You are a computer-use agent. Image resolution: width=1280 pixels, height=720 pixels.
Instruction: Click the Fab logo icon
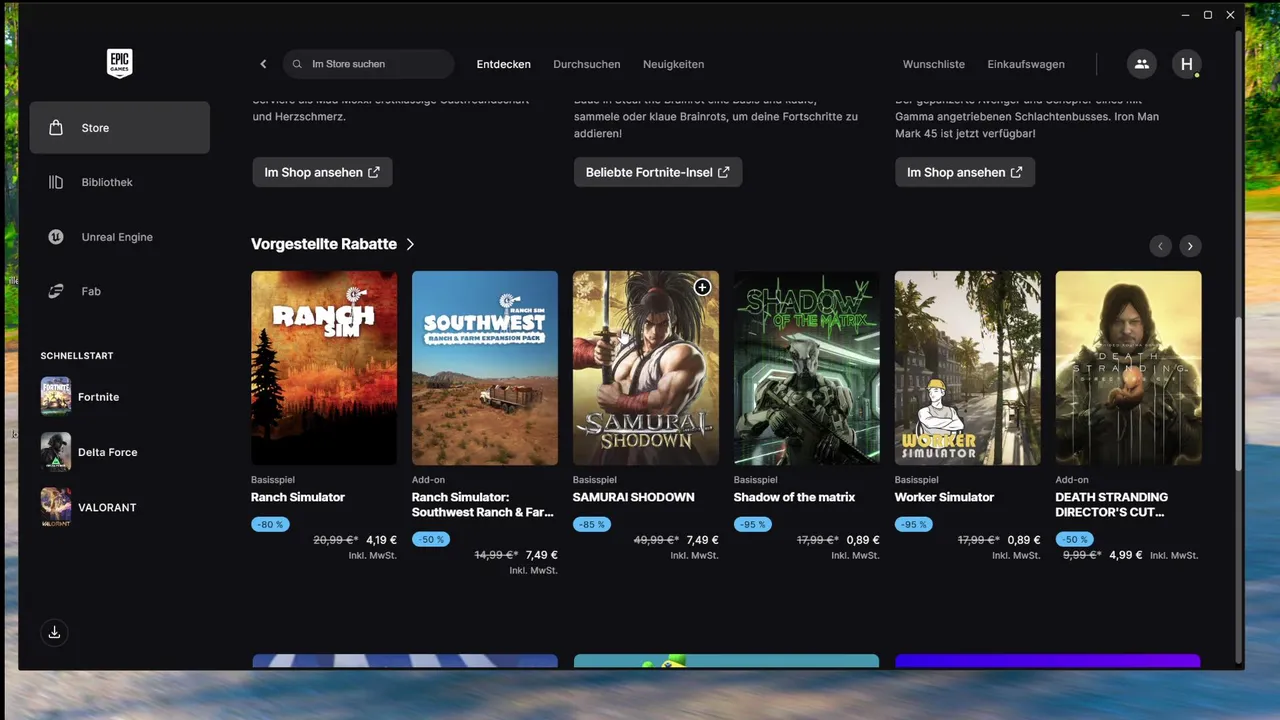(x=56, y=291)
